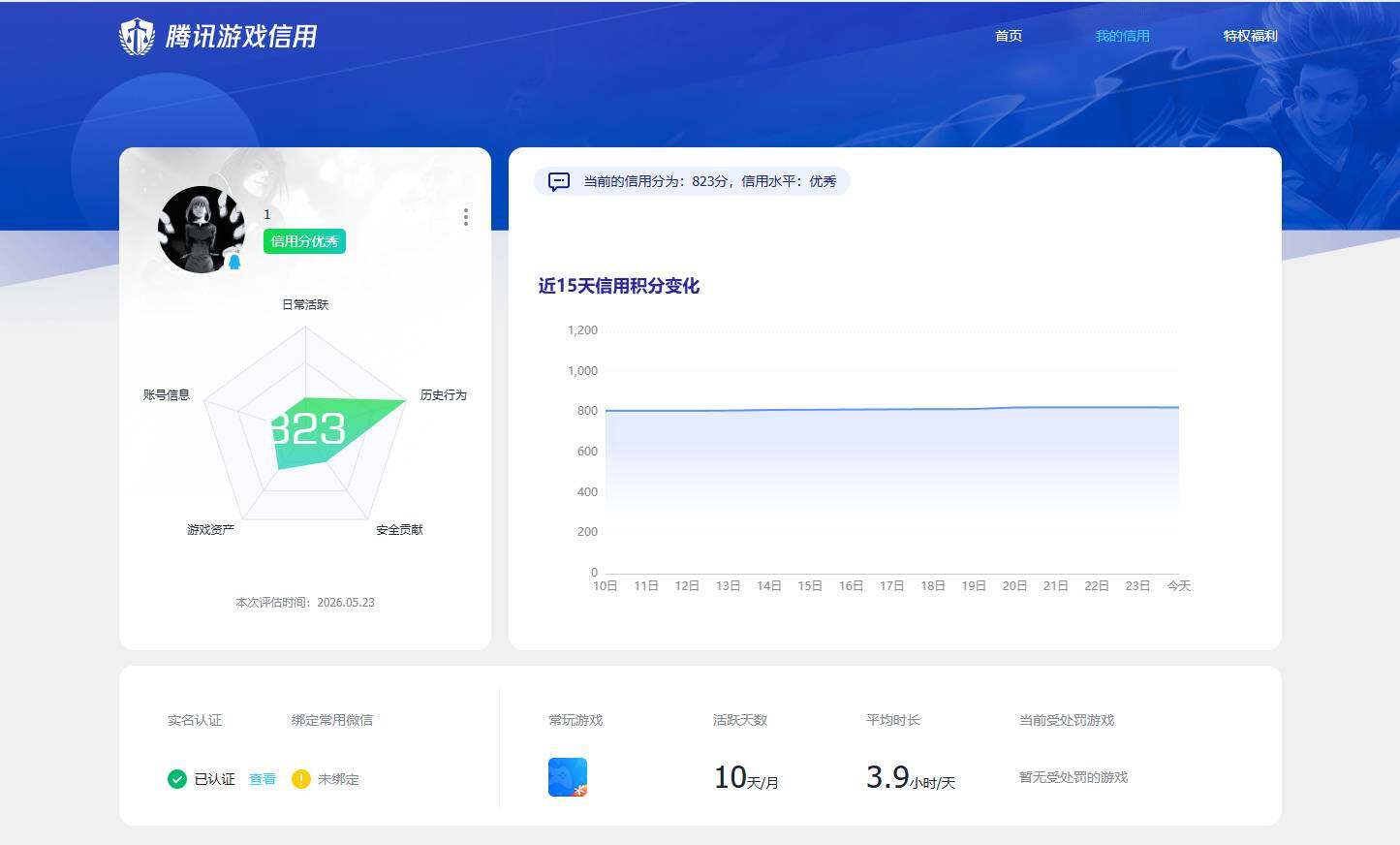Click yellow warning icon next to 未绑定
This screenshot has height=845, width=1400.
301,779
